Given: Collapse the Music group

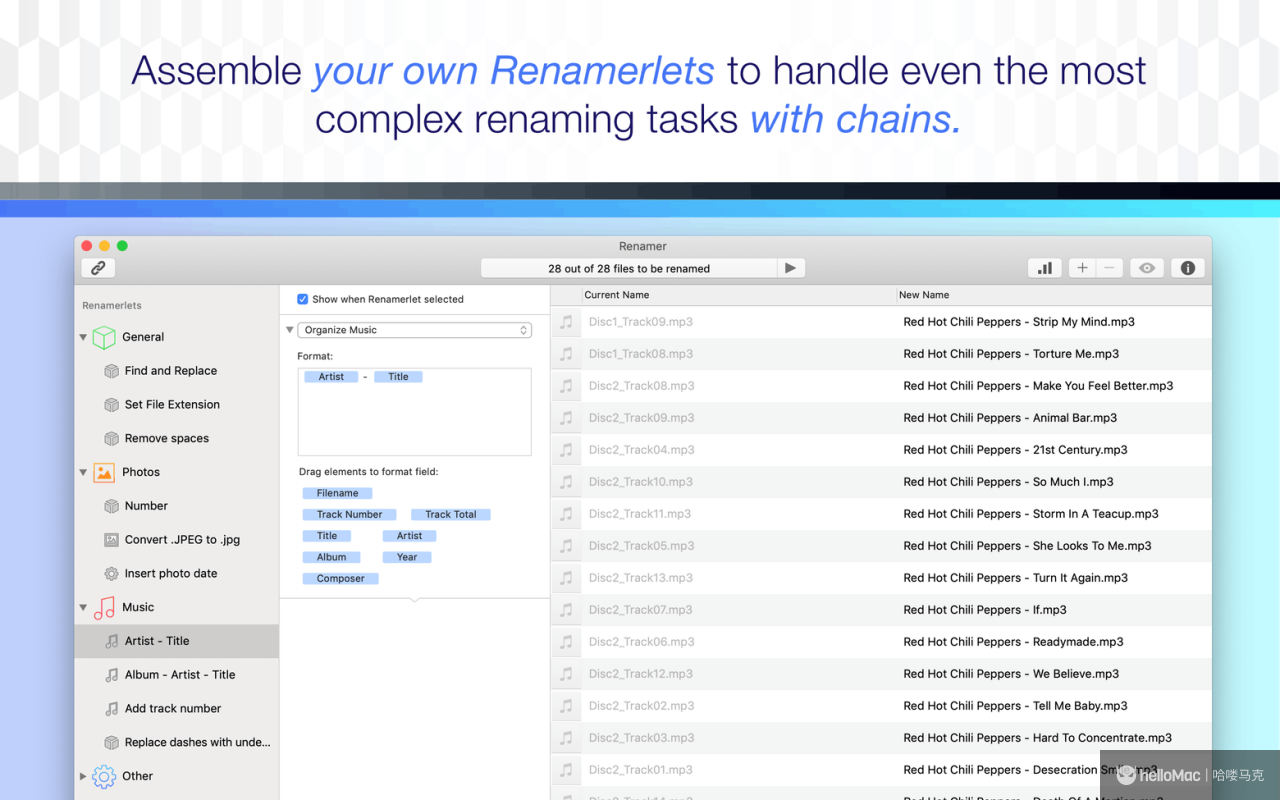Looking at the screenshot, I should point(83,608).
